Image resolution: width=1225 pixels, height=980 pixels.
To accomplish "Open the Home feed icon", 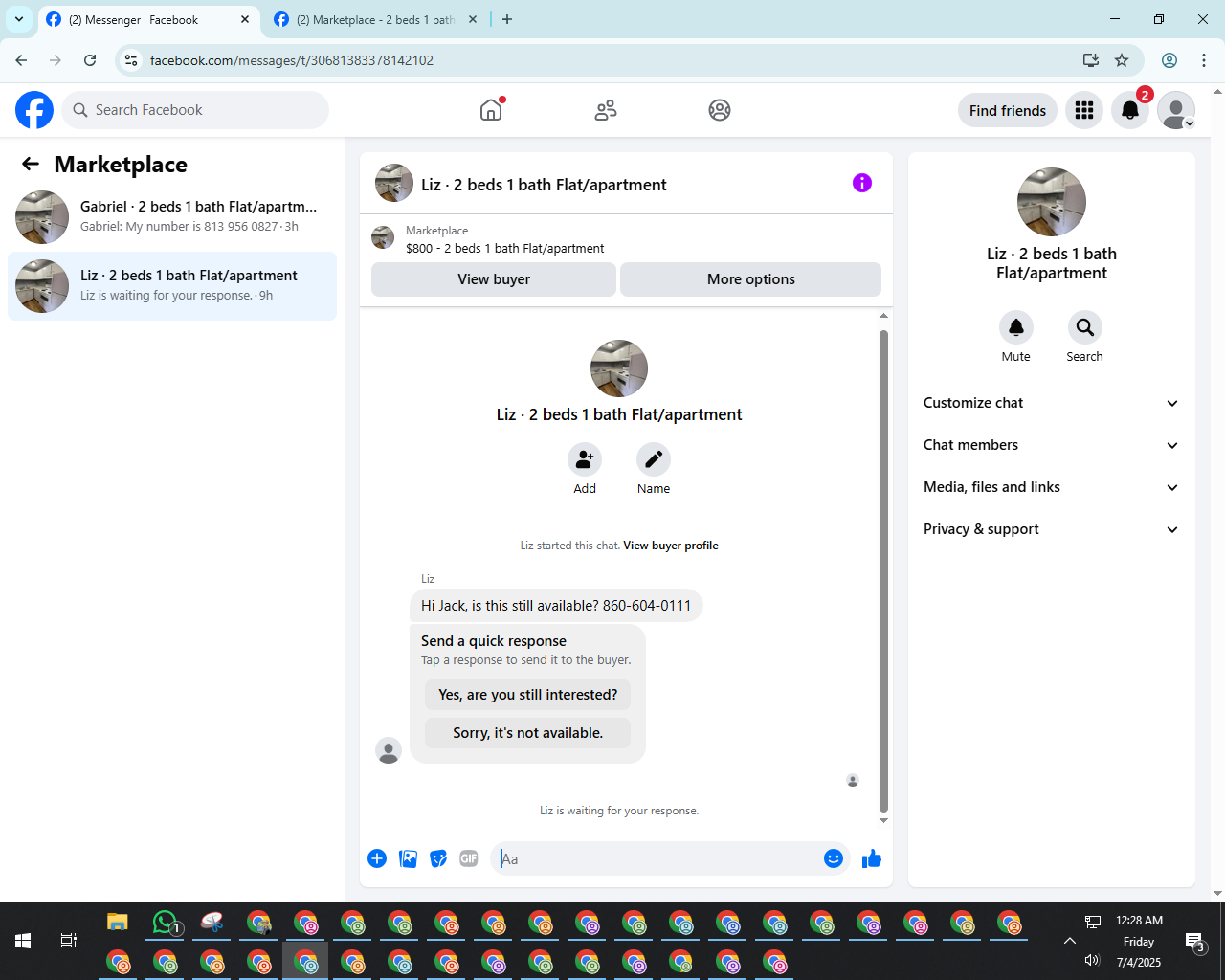I will point(491,110).
